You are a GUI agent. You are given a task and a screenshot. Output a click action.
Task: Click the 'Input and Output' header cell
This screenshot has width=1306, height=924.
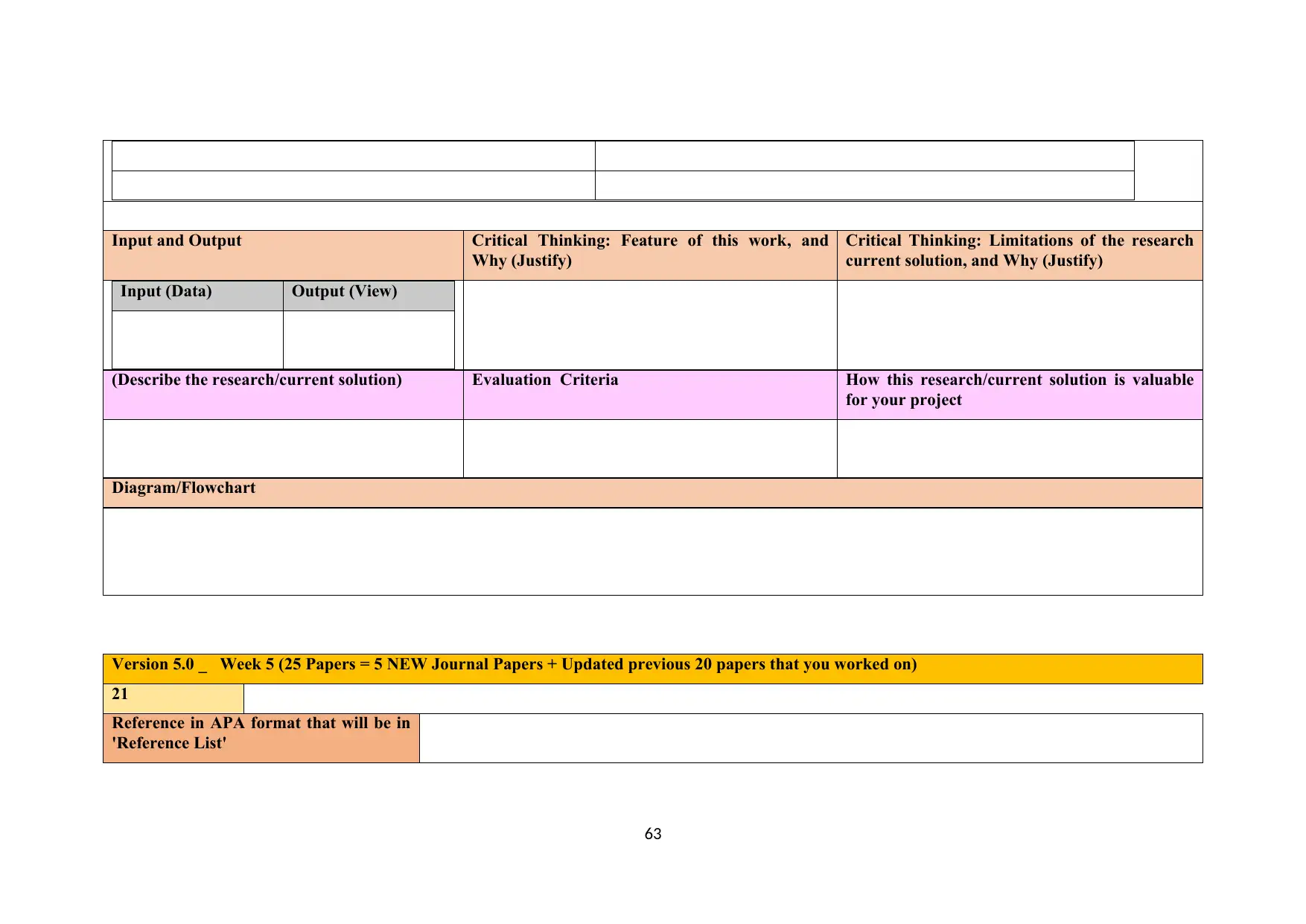pos(283,255)
